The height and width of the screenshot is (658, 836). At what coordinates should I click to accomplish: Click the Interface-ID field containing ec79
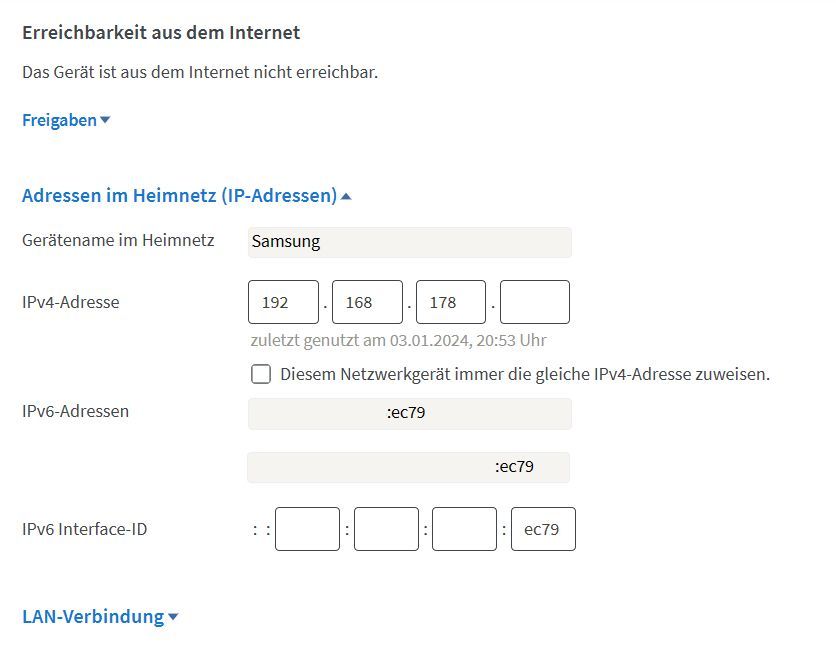(x=543, y=529)
